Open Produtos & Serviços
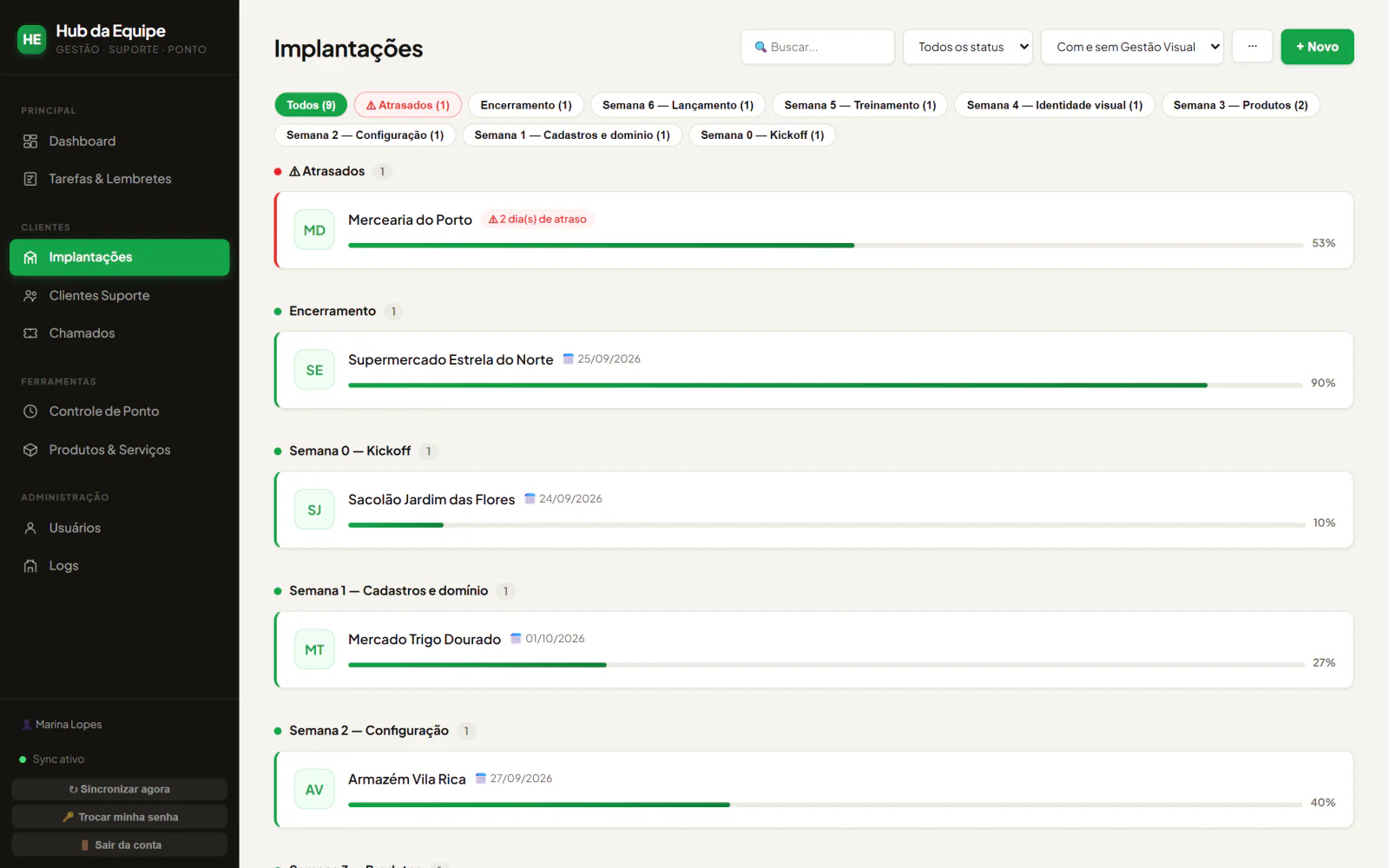 tap(120, 450)
